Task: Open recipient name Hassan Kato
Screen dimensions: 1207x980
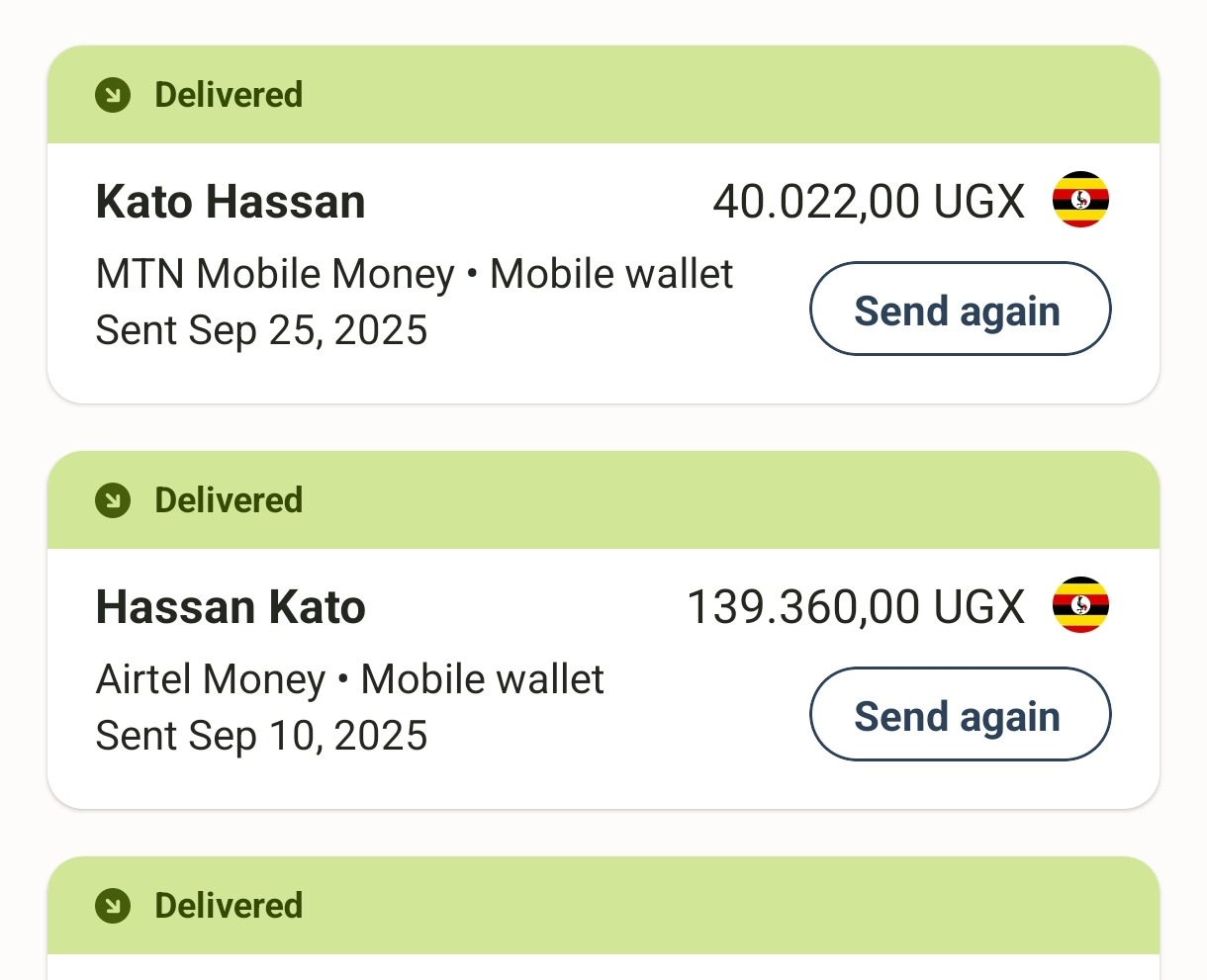Action: tap(231, 607)
